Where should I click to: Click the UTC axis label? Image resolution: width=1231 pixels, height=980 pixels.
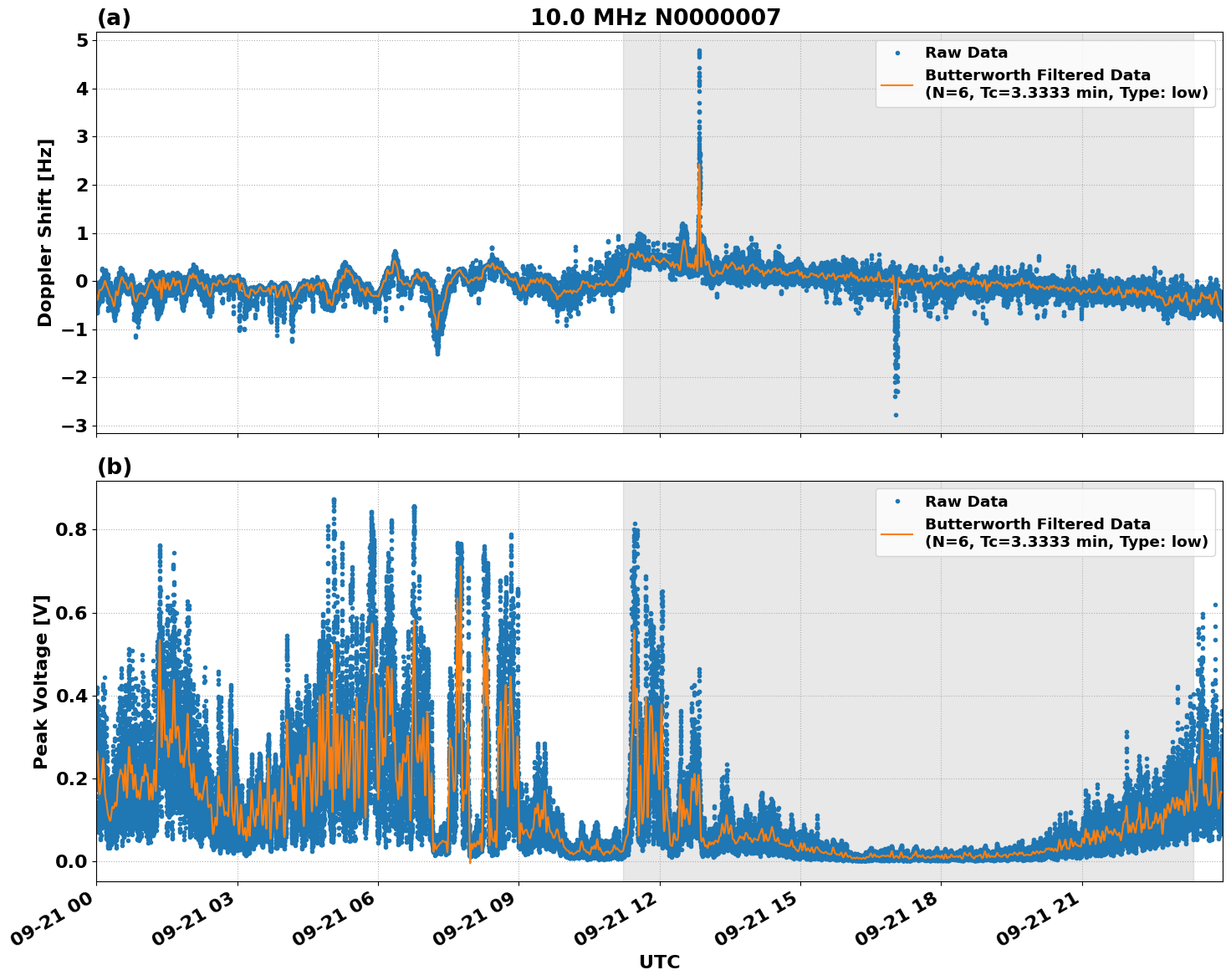click(659, 962)
